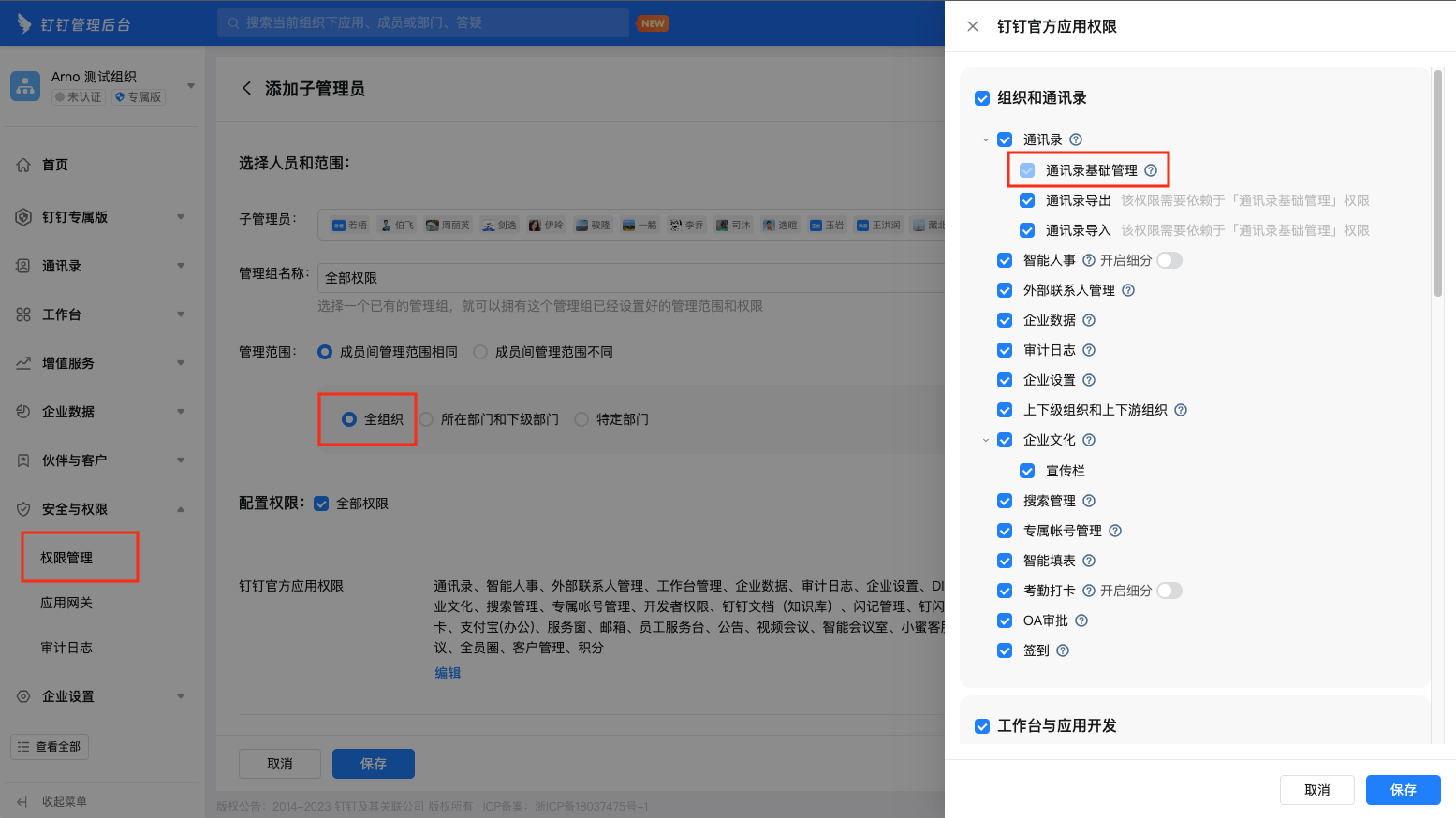Click the top search box for apps and members
This screenshot has width=1456, height=818.
(x=423, y=23)
